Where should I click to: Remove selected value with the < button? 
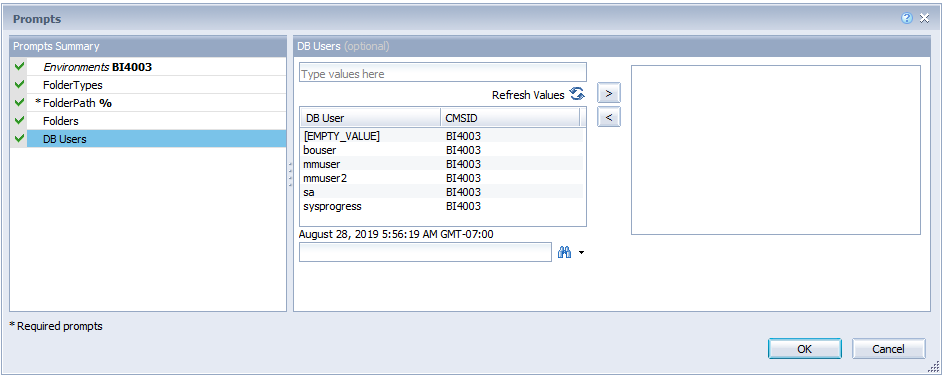coord(609,117)
